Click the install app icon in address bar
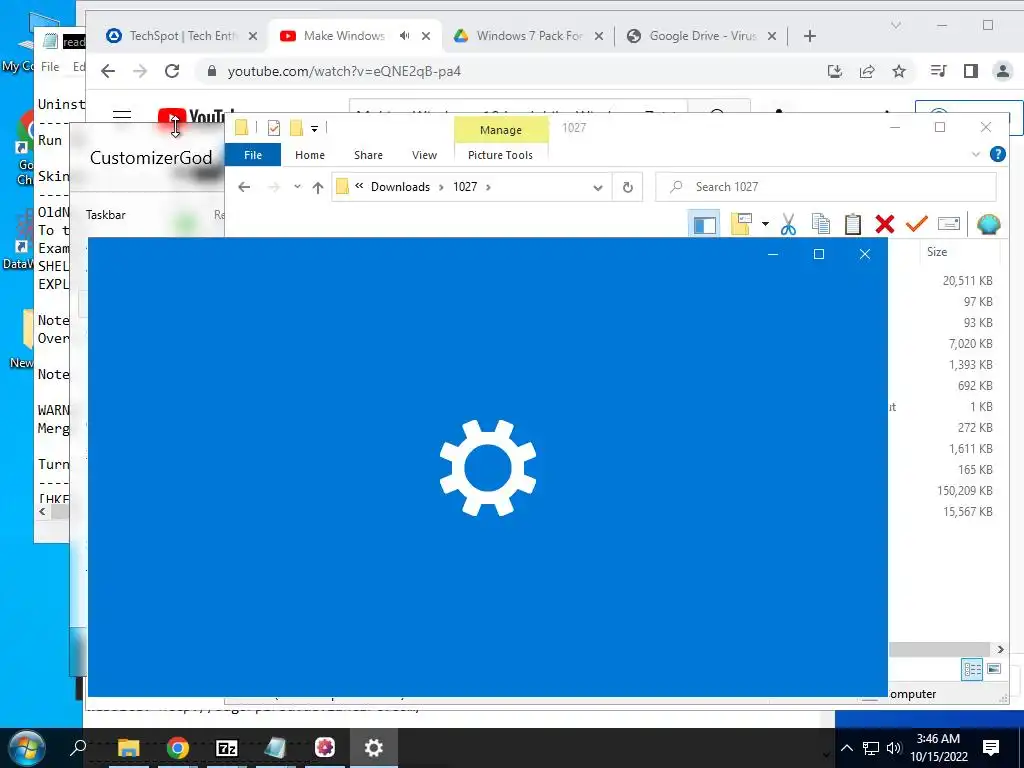The height and width of the screenshot is (768, 1024). 835,71
